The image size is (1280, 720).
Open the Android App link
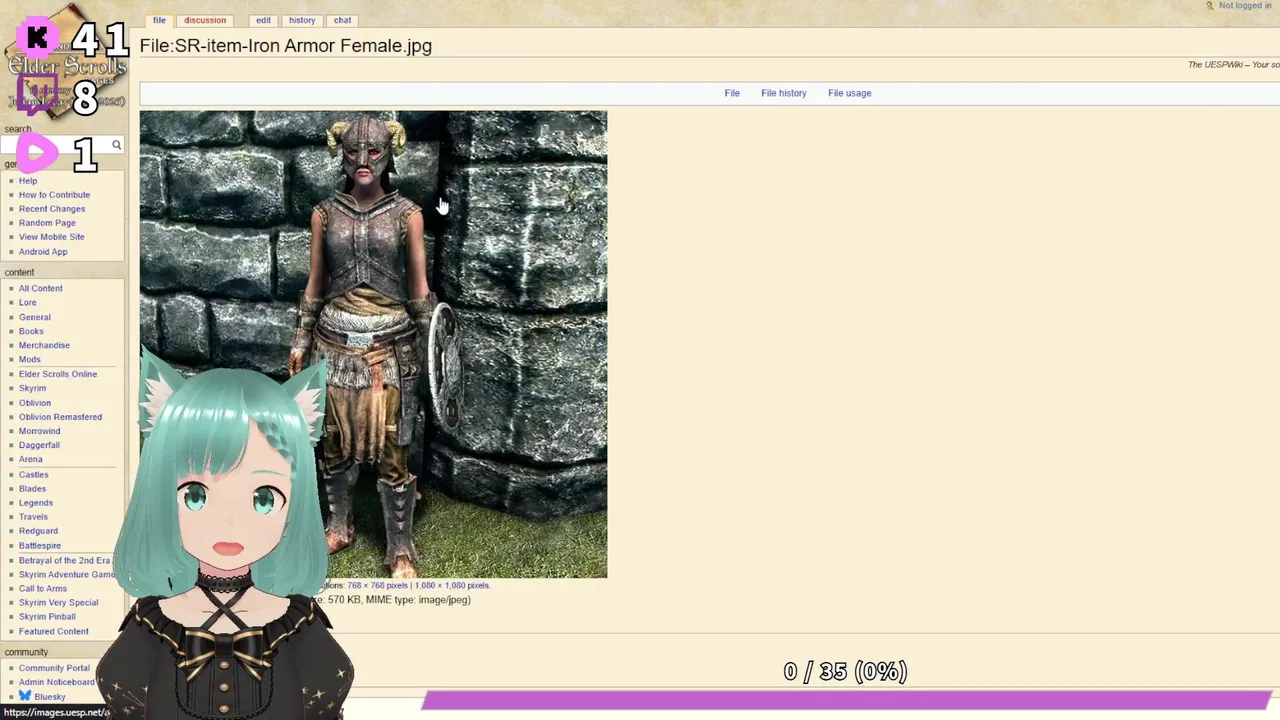[43, 252]
